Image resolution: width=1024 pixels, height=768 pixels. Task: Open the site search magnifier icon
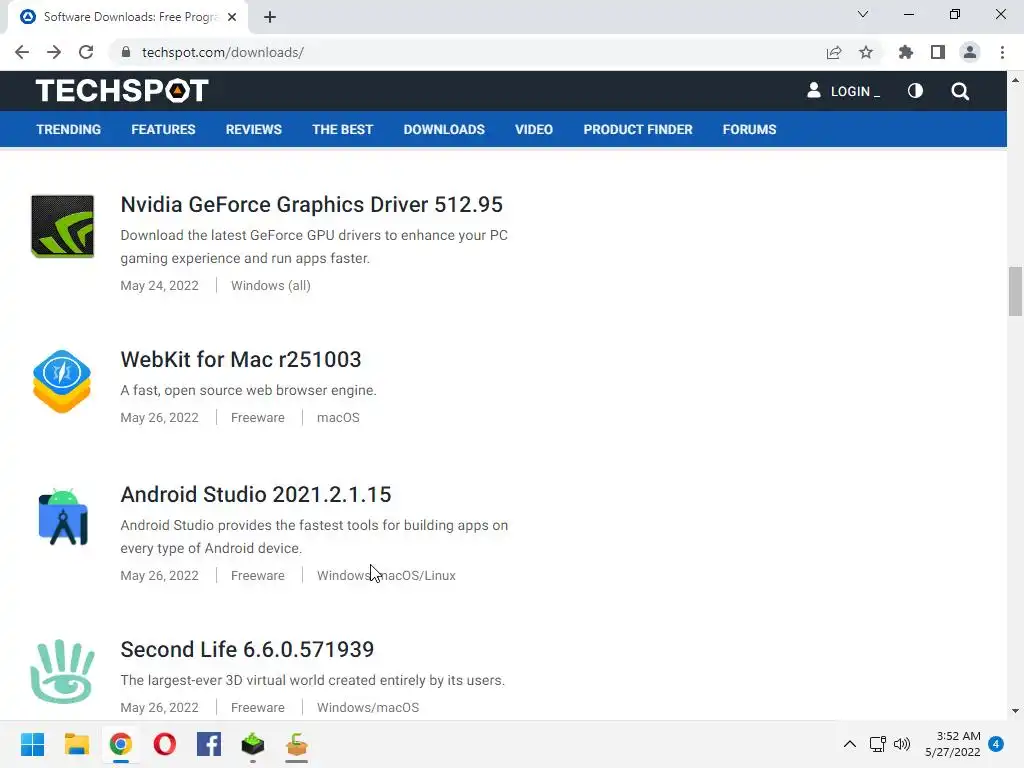[x=959, y=91]
